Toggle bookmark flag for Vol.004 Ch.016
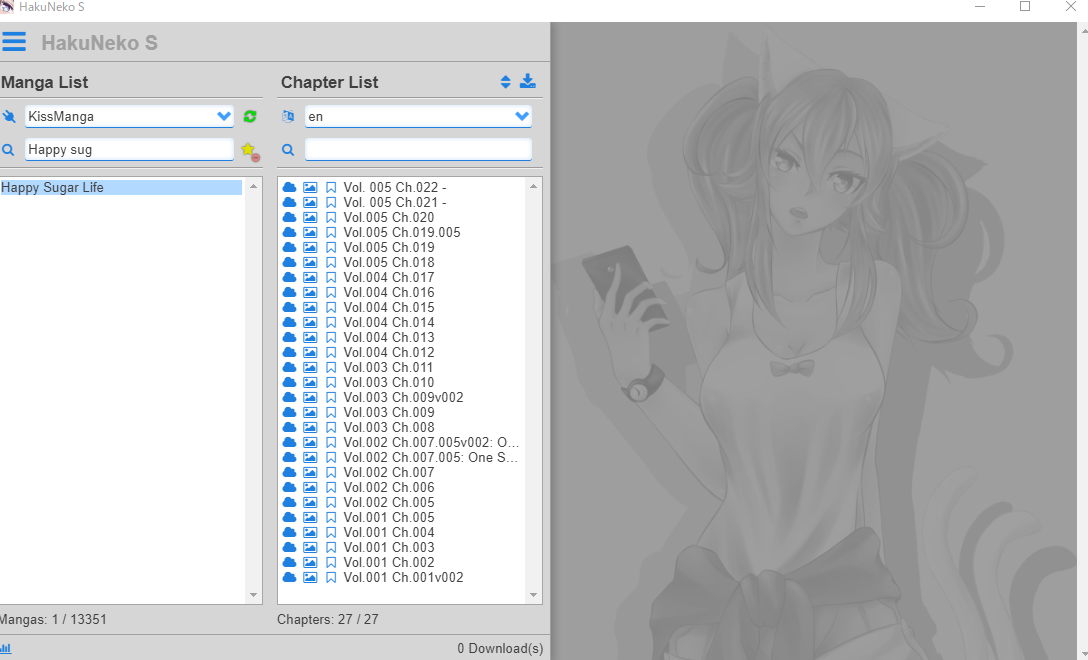 click(331, 293)
